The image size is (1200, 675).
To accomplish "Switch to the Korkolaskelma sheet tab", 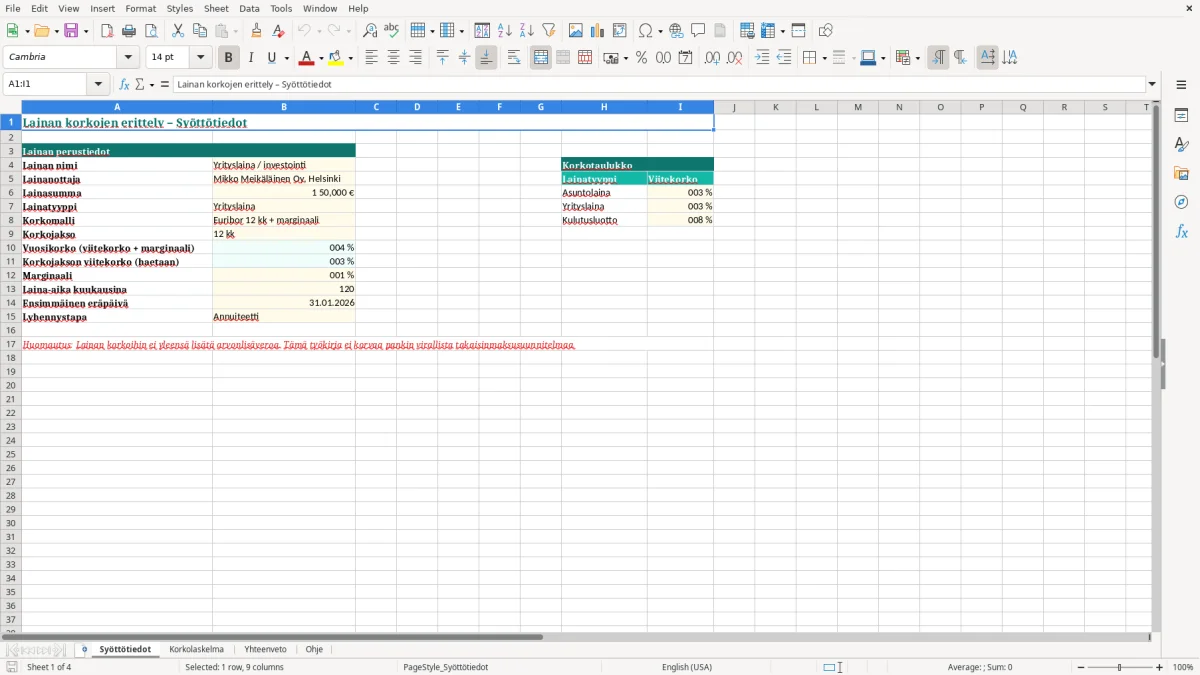I will coord(196,649).
